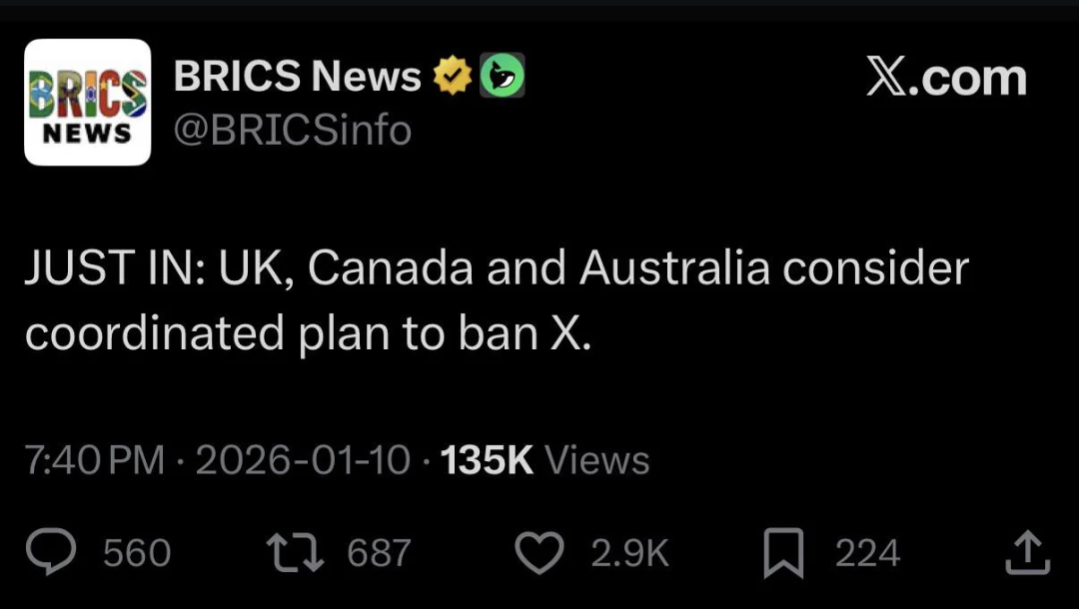The image size is (1079, 609).
Task: Open the @BRICSinfo handle link
Action: click(292, 130)
